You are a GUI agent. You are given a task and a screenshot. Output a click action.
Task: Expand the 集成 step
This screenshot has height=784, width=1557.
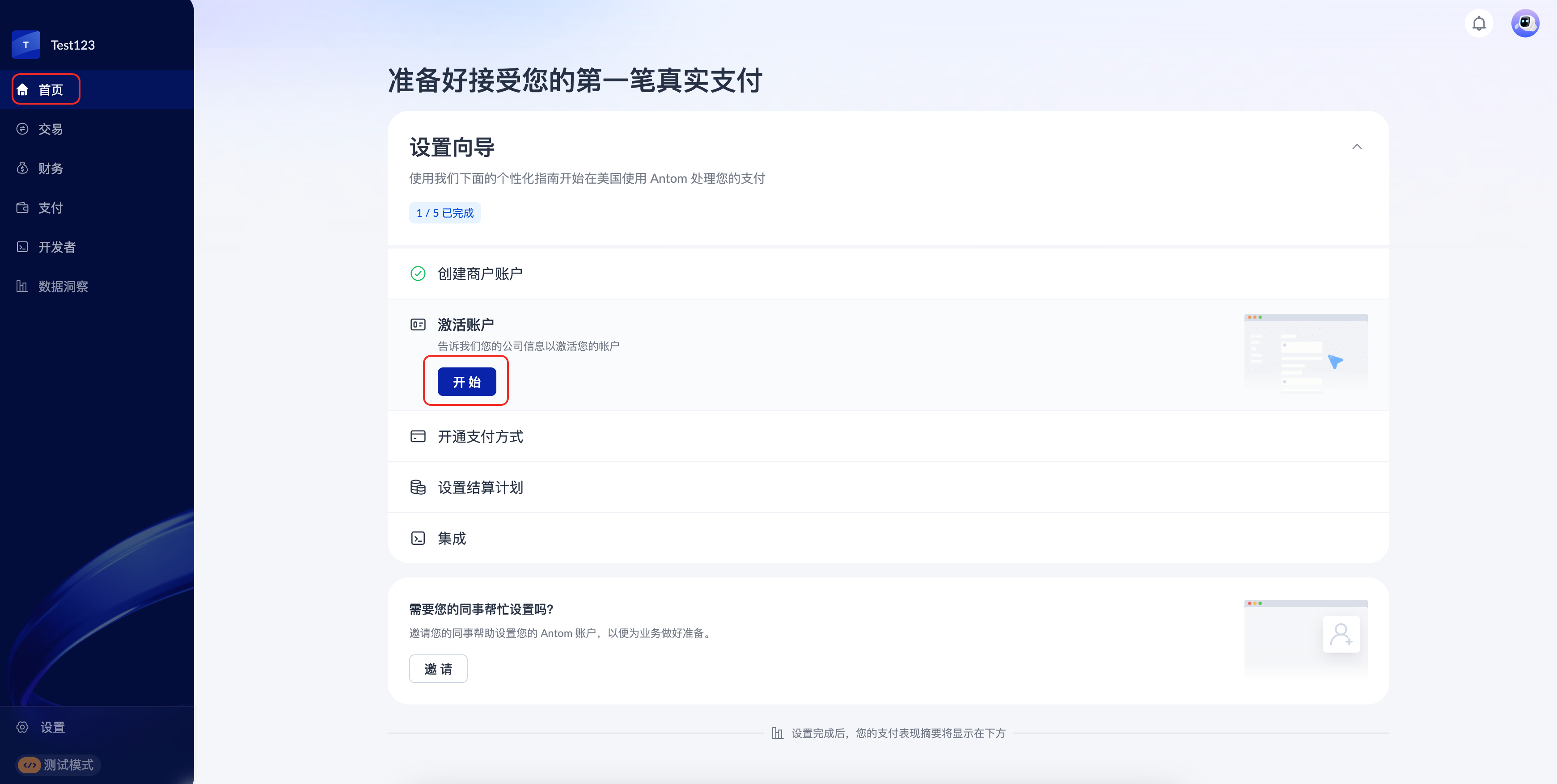(x=452, y=538)
